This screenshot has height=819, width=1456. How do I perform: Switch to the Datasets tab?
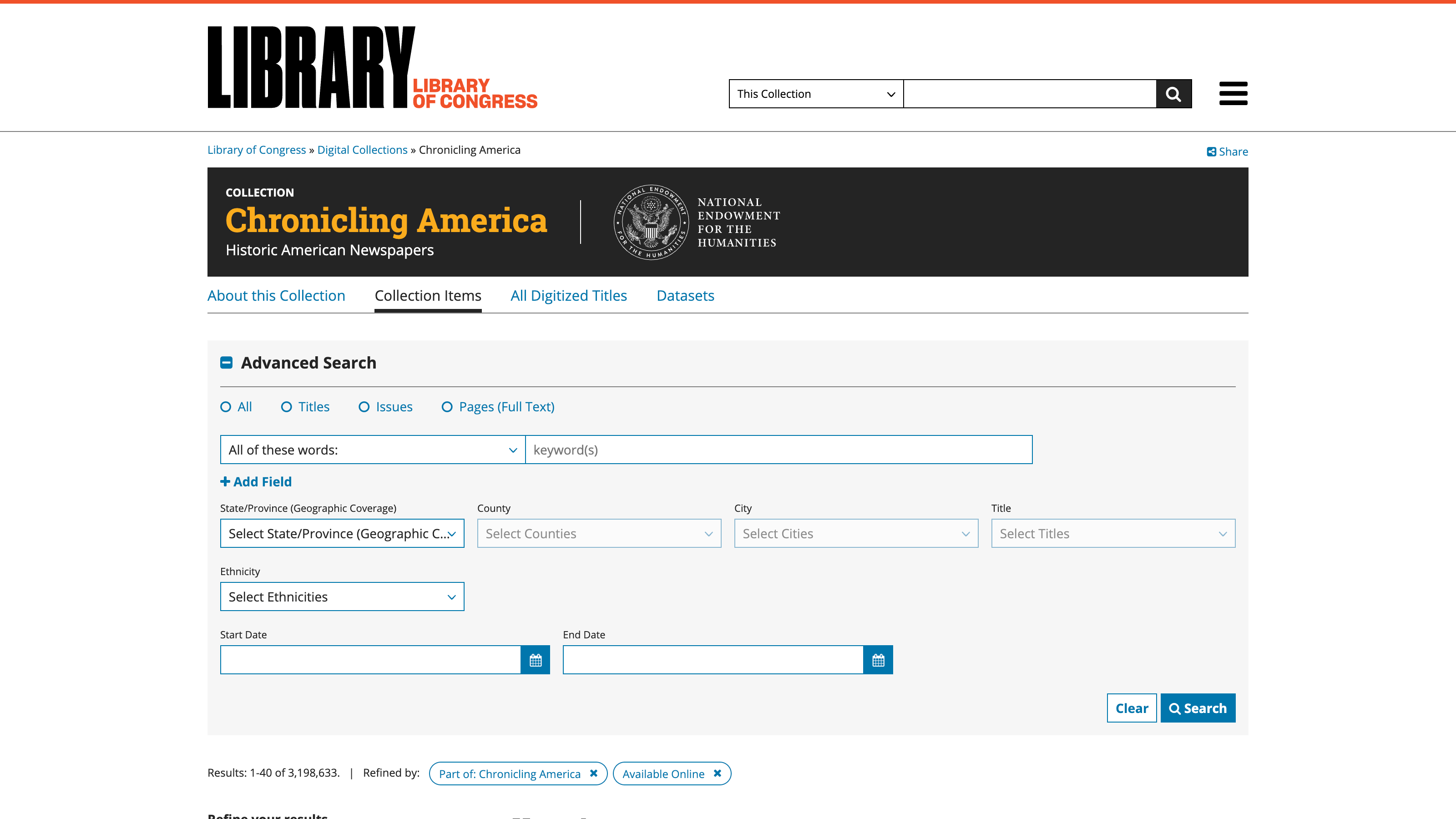pyautogui.click(x=685, y=296)
